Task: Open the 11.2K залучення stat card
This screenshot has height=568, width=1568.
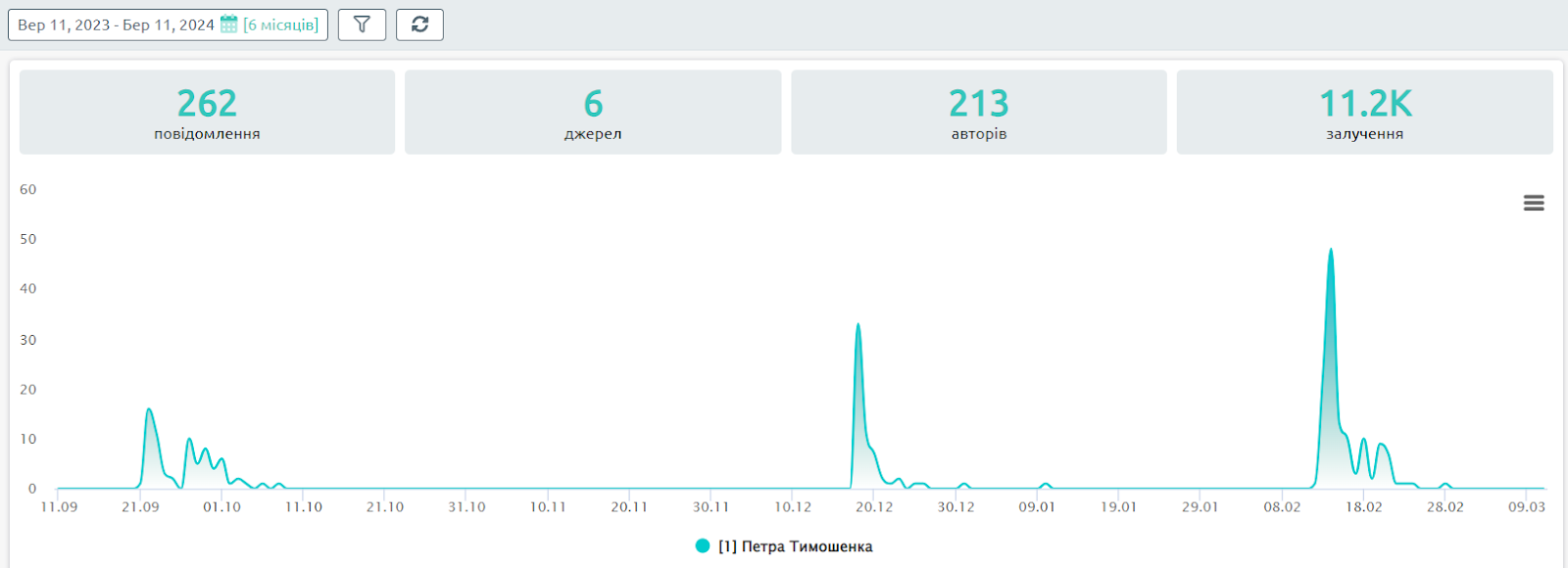Action: [x=1364, y=112]
